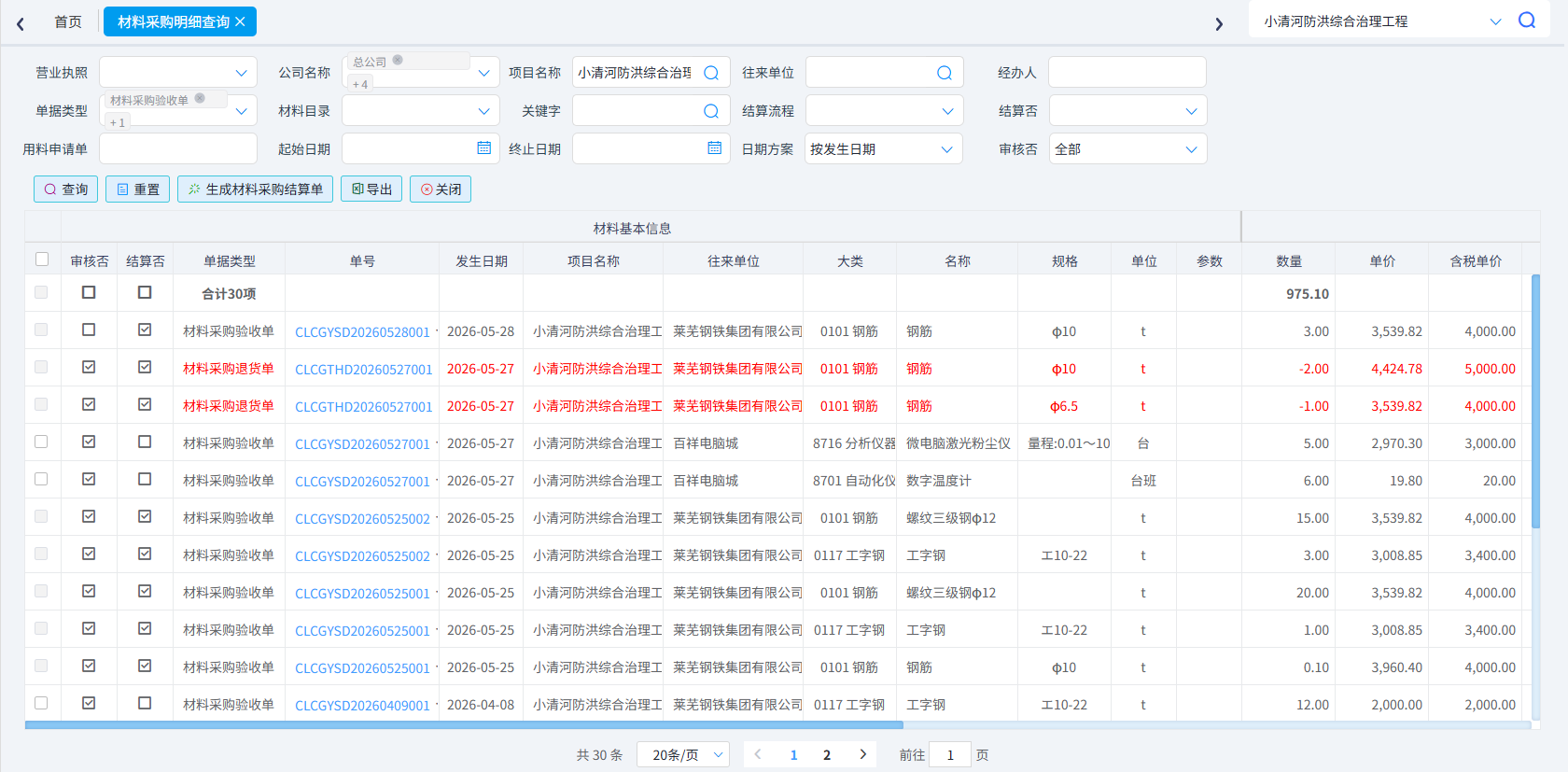Click the magnifier icon in 关键字 field

tap(711, 111)
